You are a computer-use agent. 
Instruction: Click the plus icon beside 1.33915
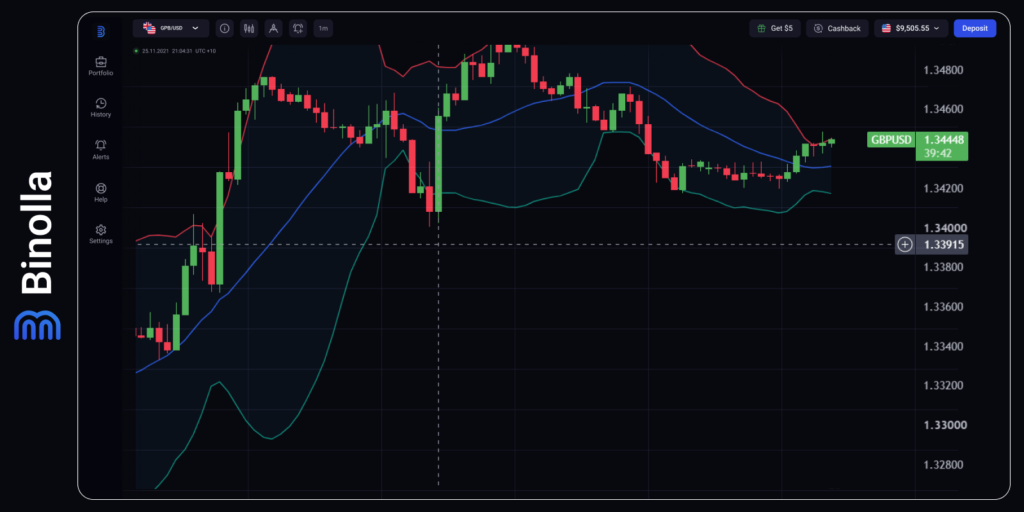[x=904, y=245]
